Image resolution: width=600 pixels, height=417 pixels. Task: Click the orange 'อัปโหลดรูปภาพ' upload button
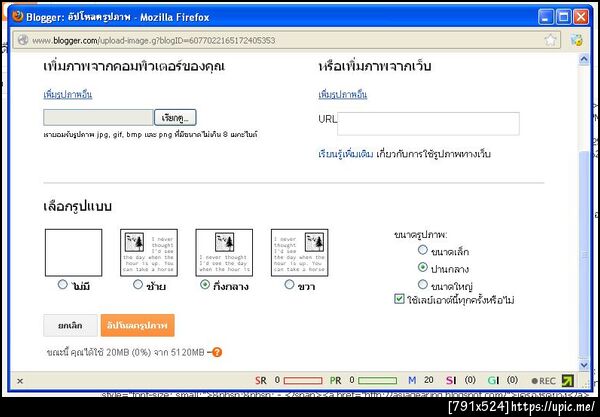click(138, 326)
